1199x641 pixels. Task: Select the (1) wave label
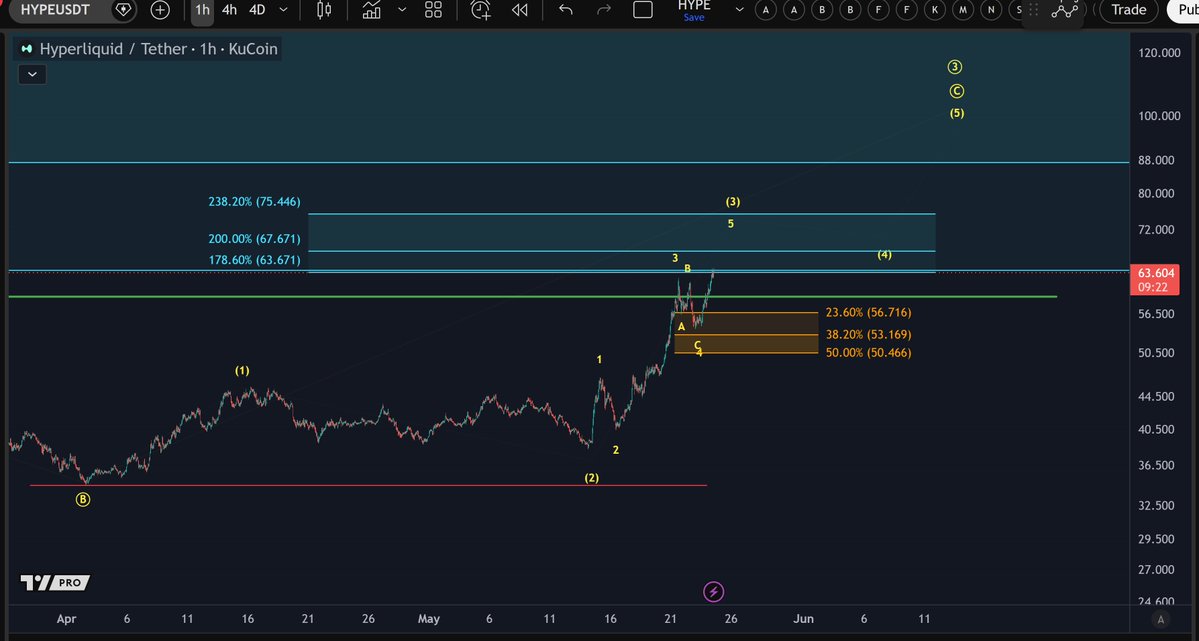coord(242,371)
